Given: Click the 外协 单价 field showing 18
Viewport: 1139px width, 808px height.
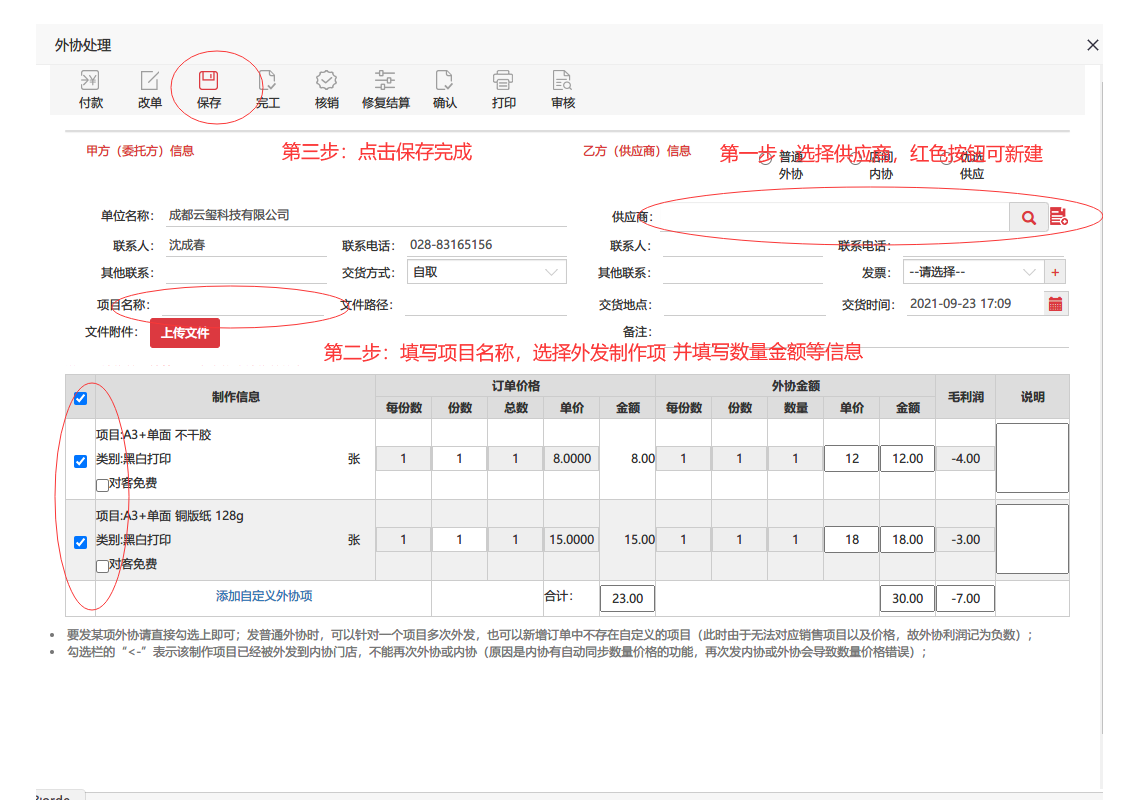Looking at the screenshot, I should (x=851, y=540).
